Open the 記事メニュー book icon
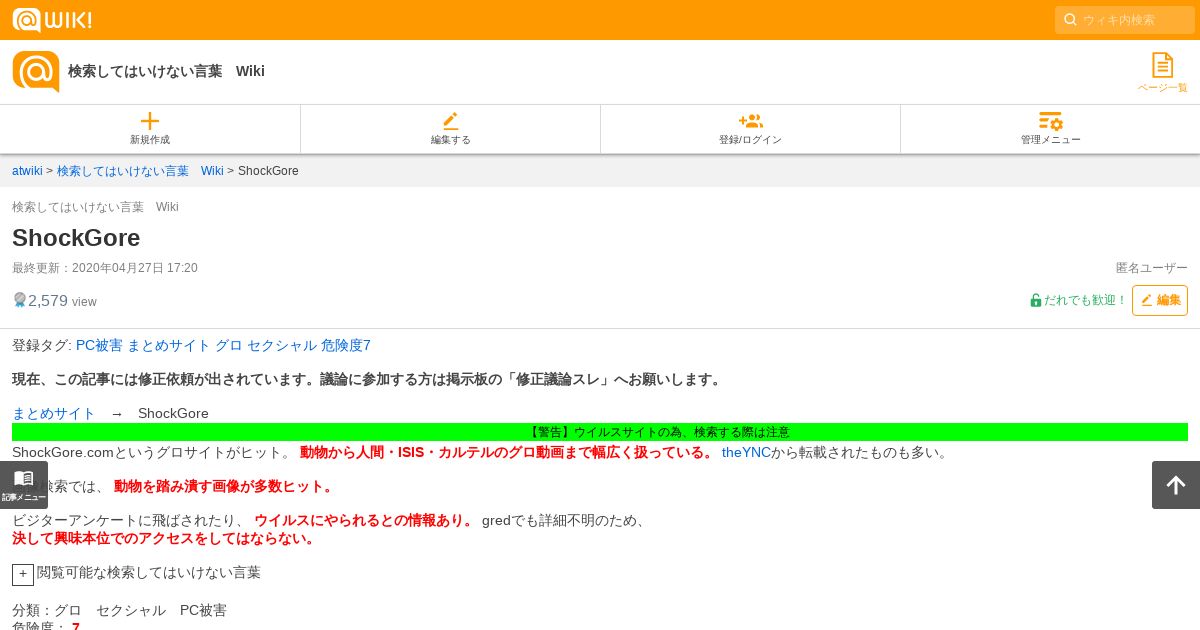The image size is (1200, 630). pos(24,479)
